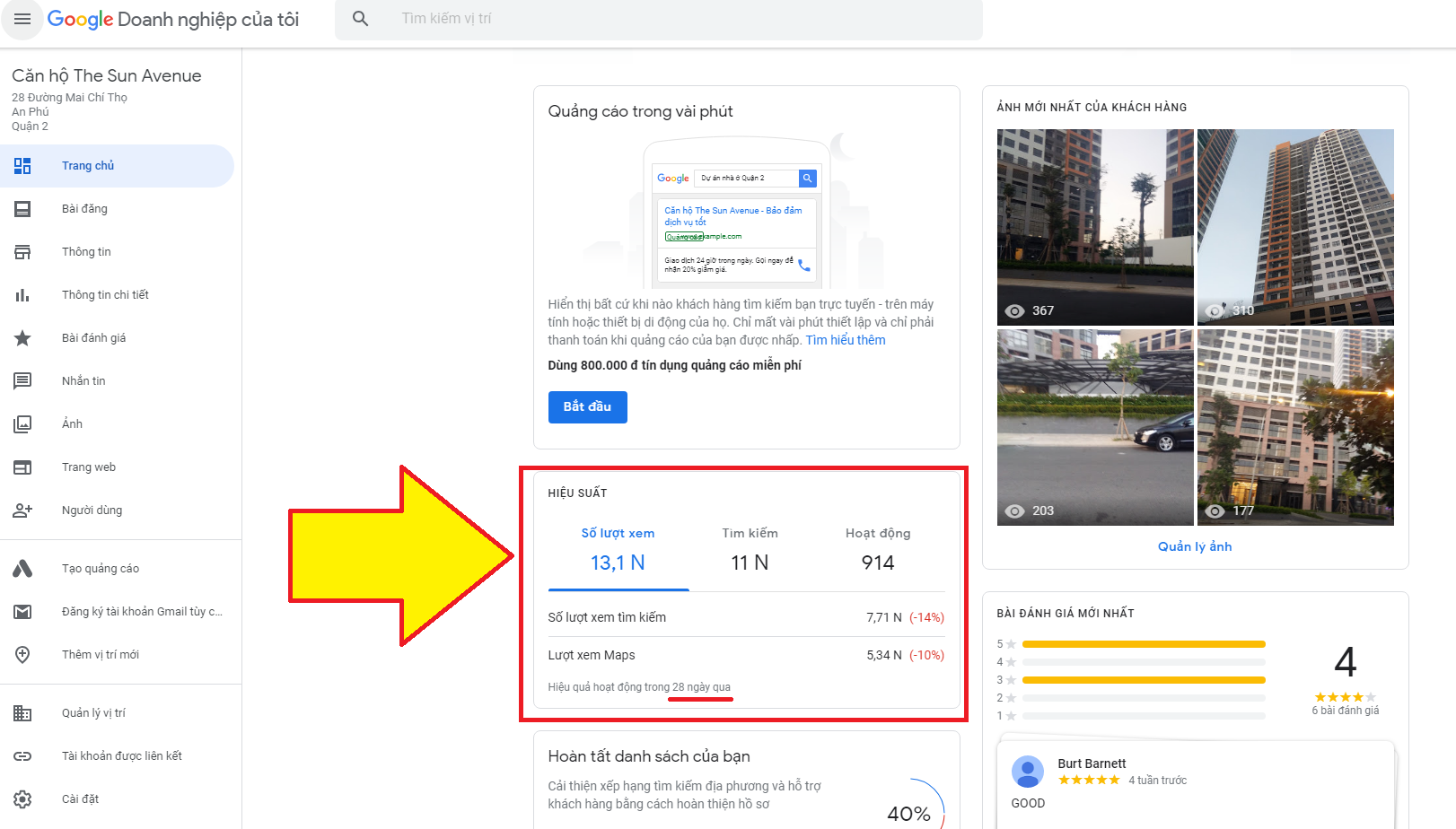Viewport: 1456px width, 829px height.
Task: Click the linked-accounts chain icon
Action: point(22,756)
